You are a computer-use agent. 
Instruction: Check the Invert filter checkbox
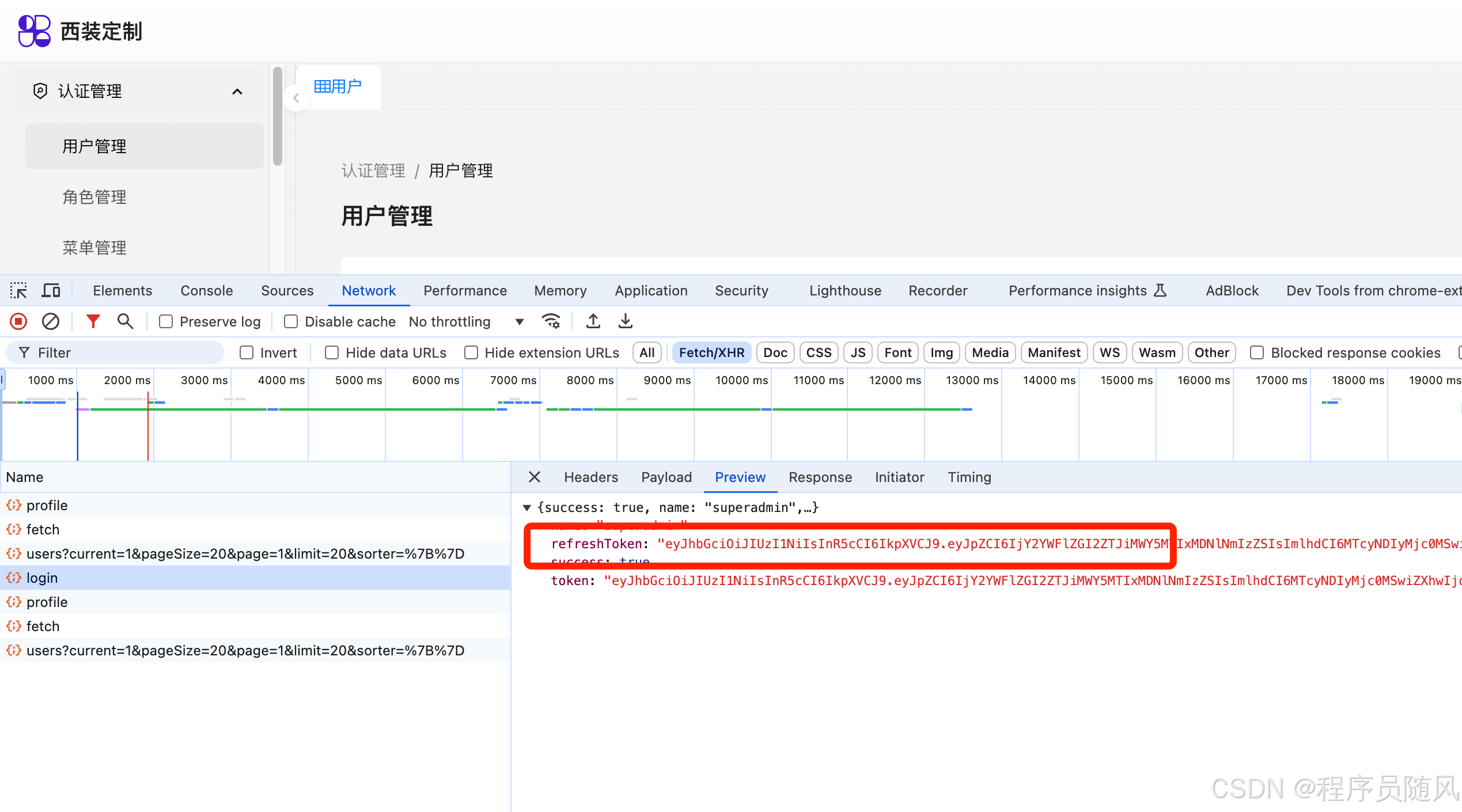(247, 352)
